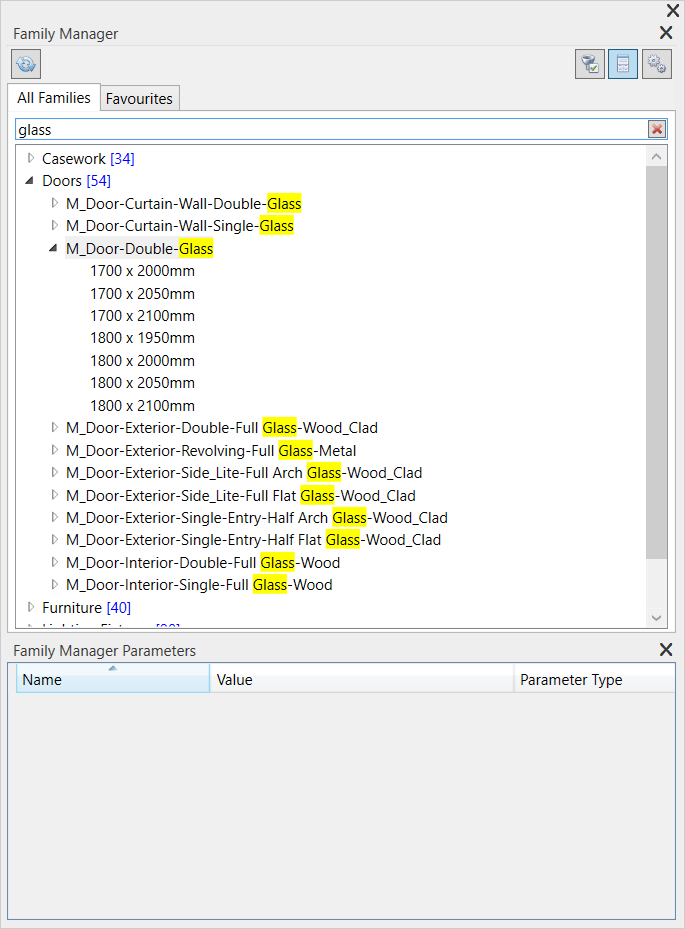Expand M_Door-Curtain-Wall-Single-Glass family

(x=55, y=226)
